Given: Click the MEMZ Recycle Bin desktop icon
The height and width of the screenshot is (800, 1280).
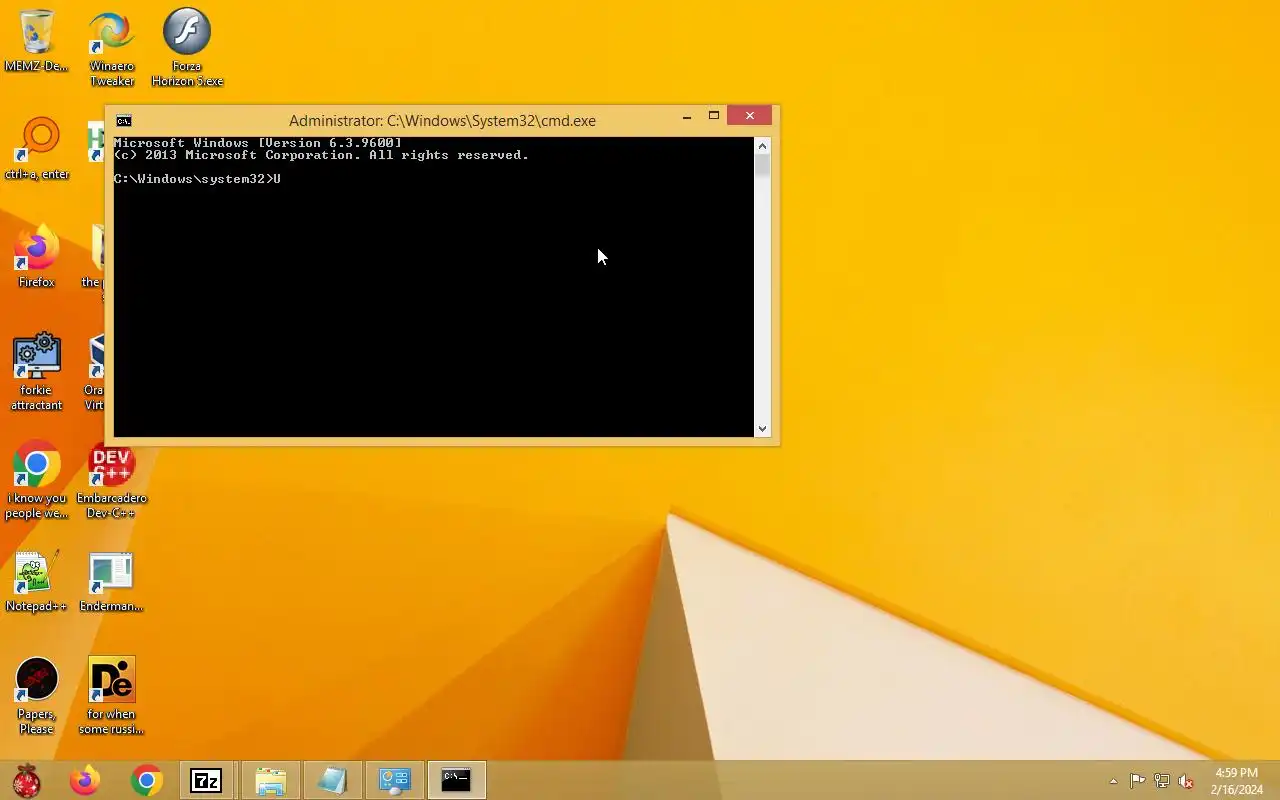Looking at the screenshot, I should (x=37, y=41).
